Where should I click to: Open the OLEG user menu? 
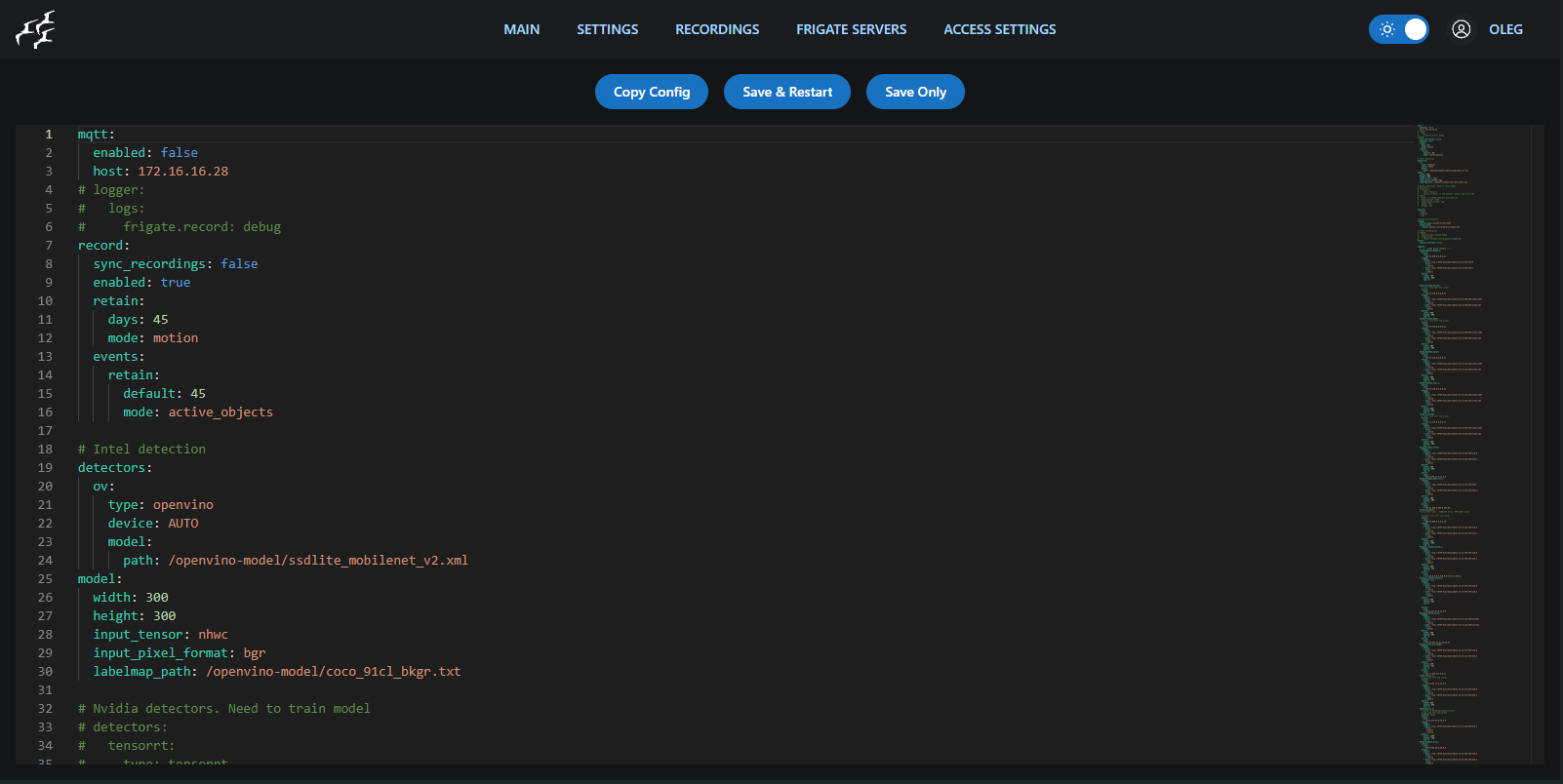1504,29
